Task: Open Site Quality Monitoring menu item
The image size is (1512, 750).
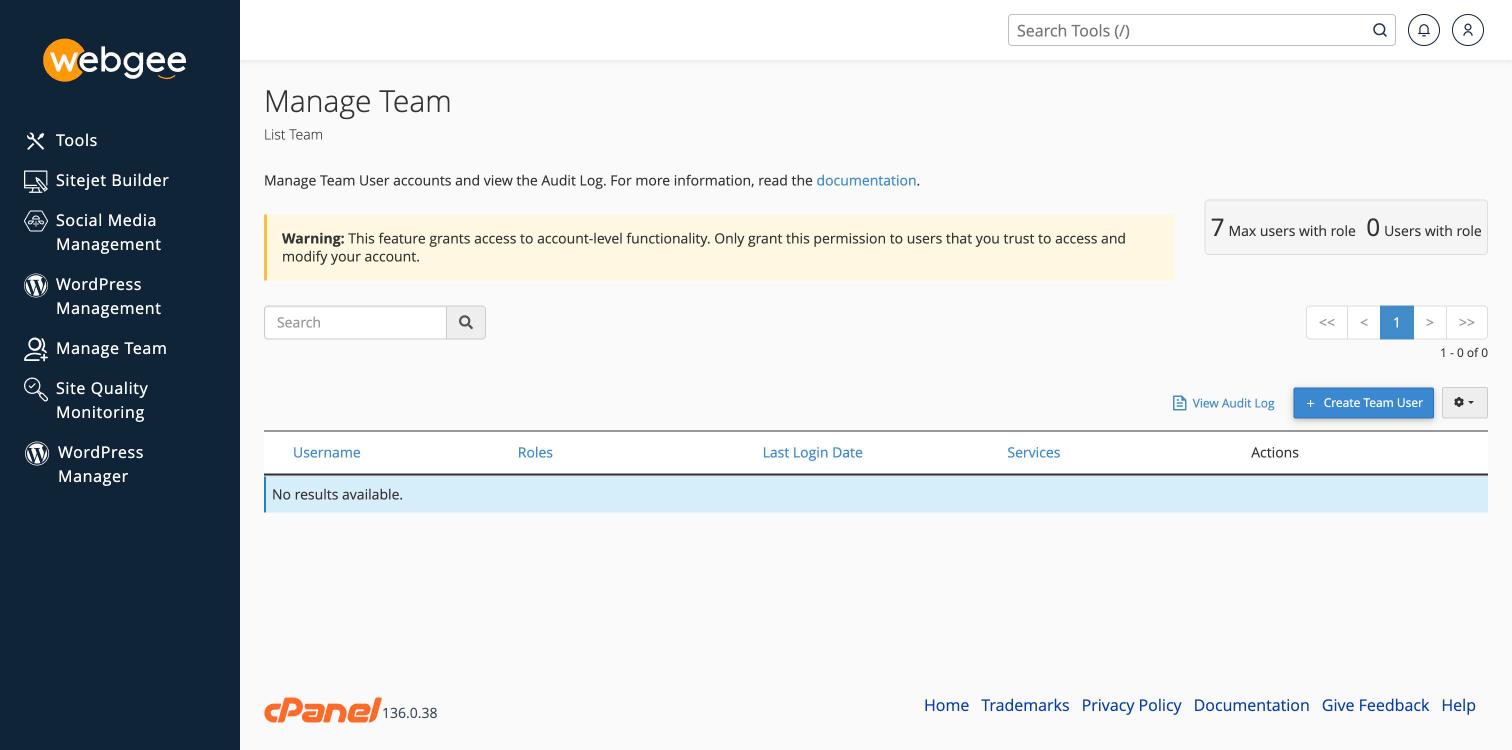Action: tap(102, 400)
